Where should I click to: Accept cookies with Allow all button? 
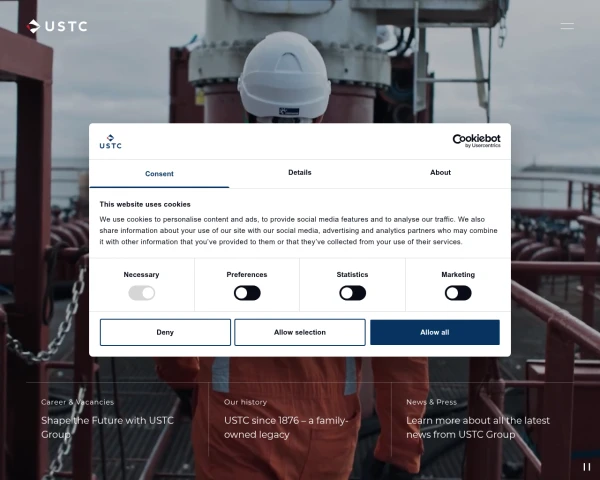pyautogui.click(x=434, y=332)
